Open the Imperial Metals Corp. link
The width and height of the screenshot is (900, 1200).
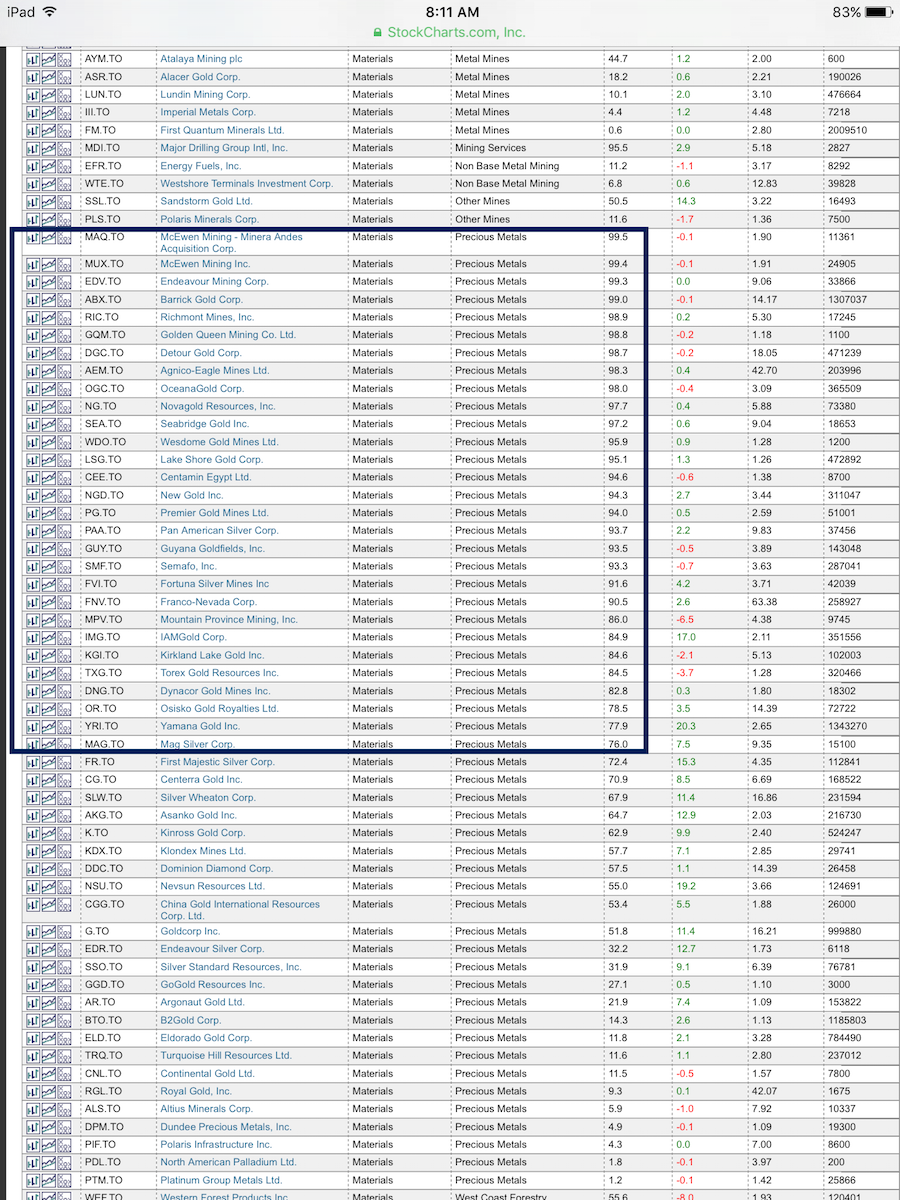tap(208, 112)
